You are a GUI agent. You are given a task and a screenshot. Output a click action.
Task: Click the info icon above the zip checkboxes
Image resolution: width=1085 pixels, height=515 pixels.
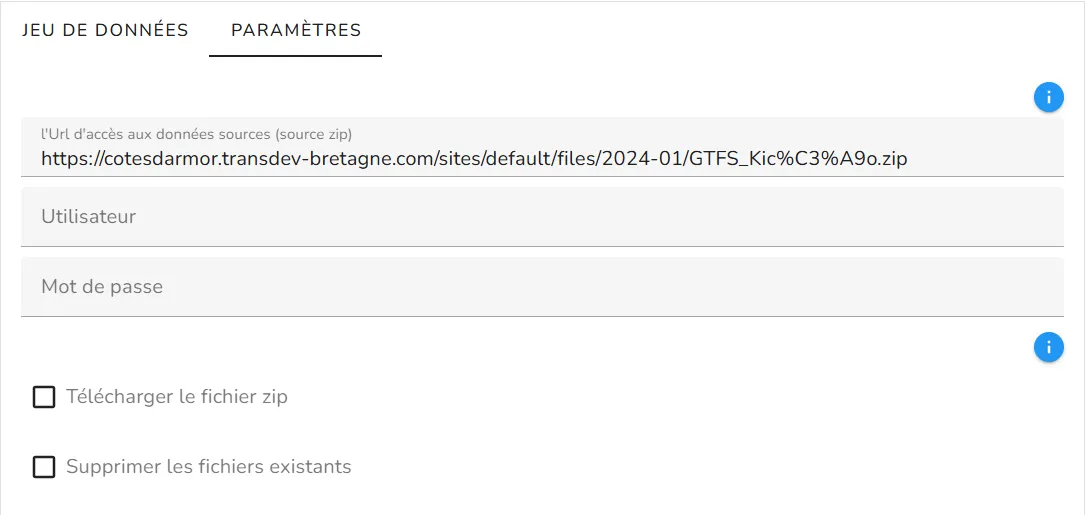click(1048, 347)
